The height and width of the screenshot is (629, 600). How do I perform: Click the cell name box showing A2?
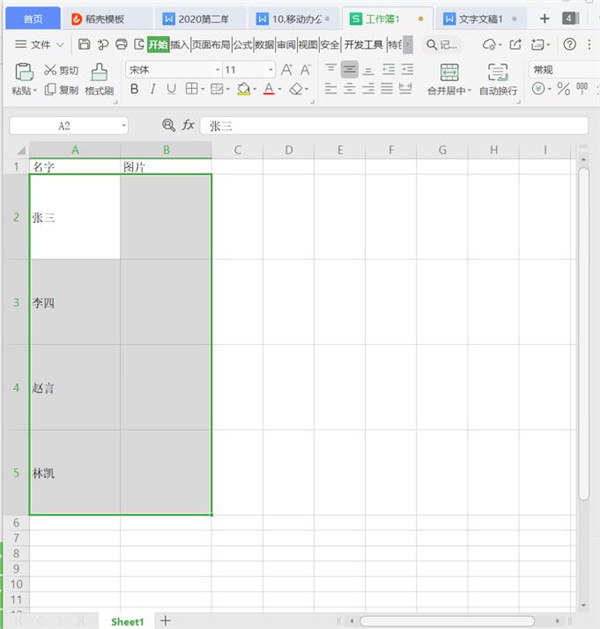click(x=68, y=125)
